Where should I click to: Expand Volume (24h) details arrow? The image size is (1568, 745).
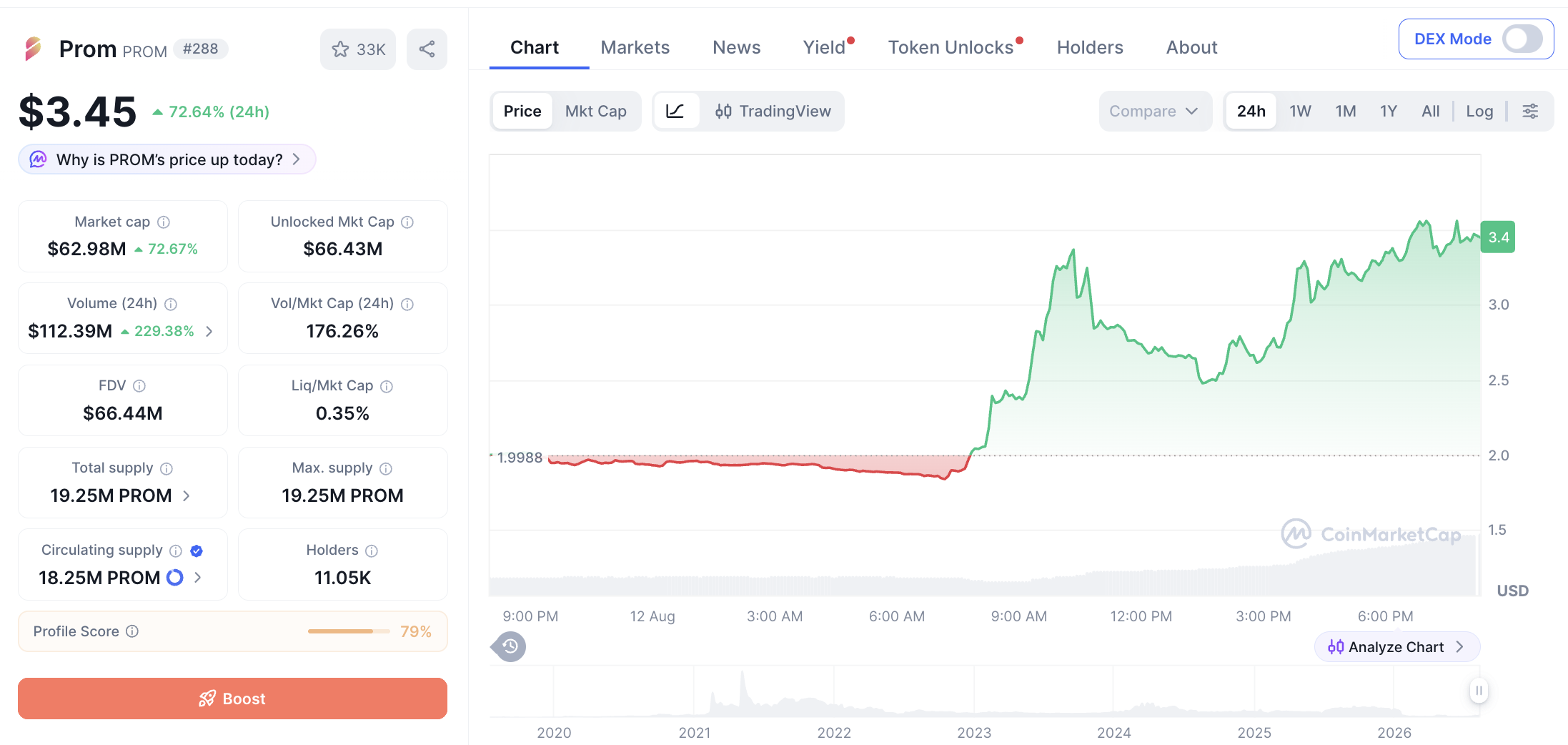(x=209, y=331)
